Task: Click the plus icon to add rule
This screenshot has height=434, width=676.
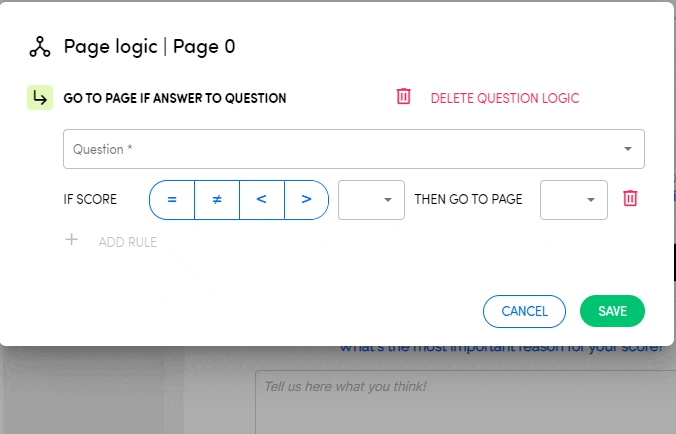Action: tap(71, 240)
